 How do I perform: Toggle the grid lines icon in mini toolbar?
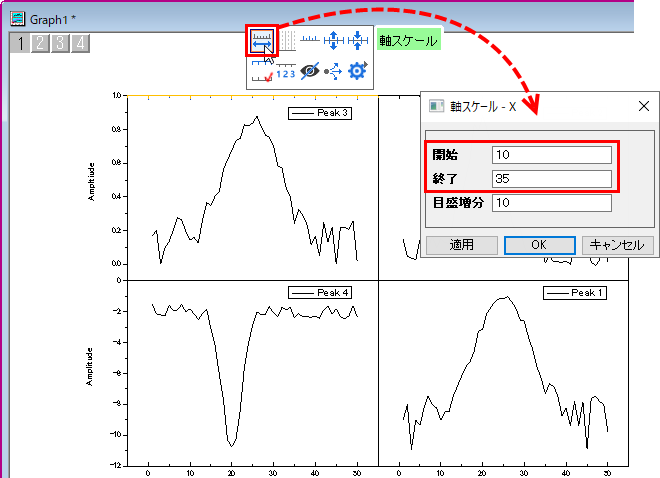(287, 41)
